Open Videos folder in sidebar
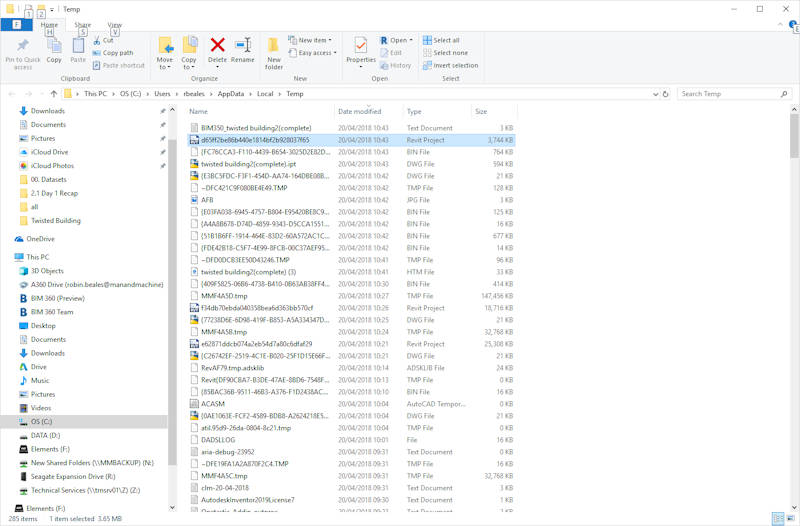Image resolution: width=800 pixels, height=526 pixels. coord(40,408)
